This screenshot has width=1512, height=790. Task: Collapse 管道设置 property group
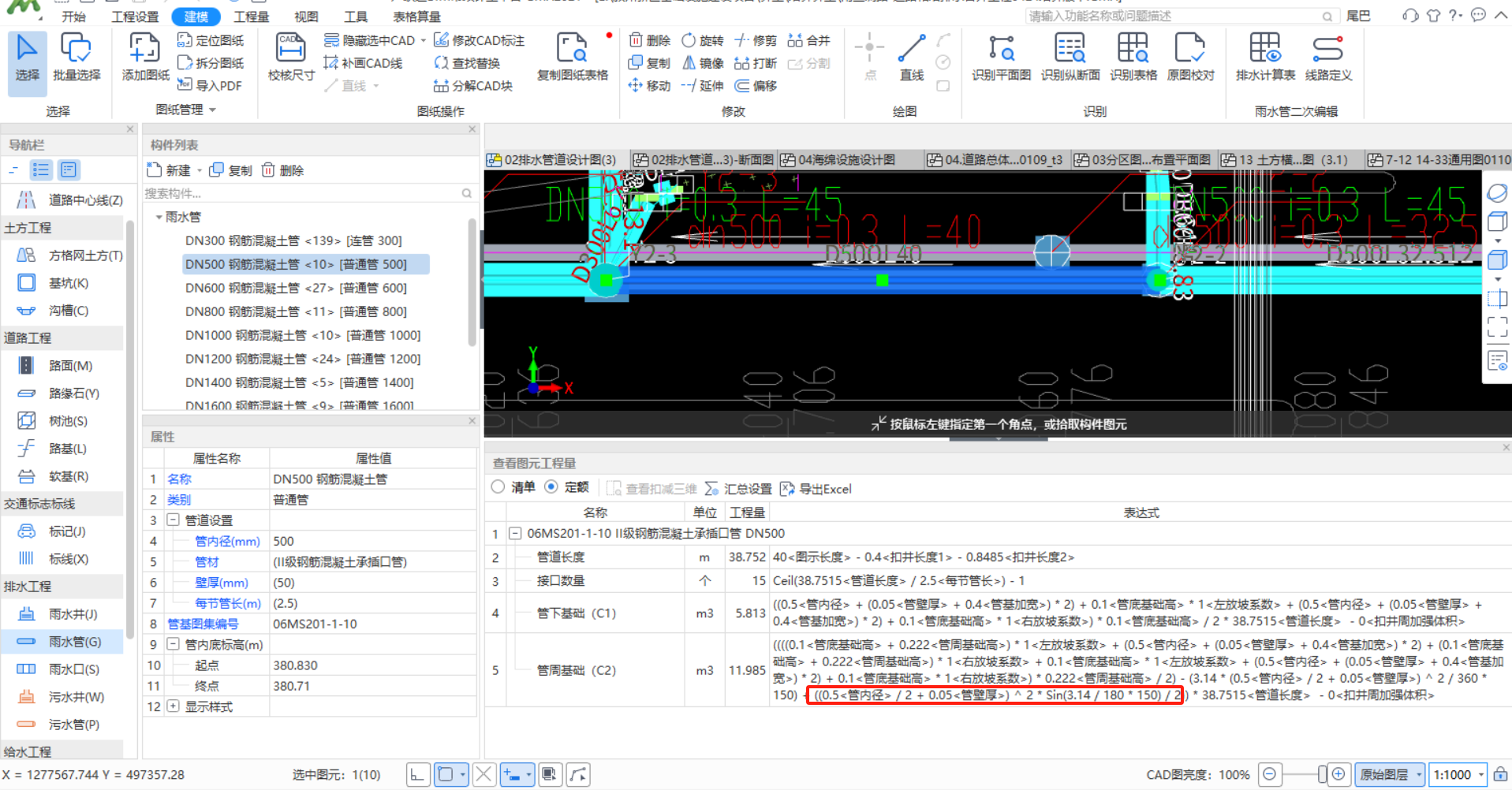pyautogui.click(x=174, y=520)
